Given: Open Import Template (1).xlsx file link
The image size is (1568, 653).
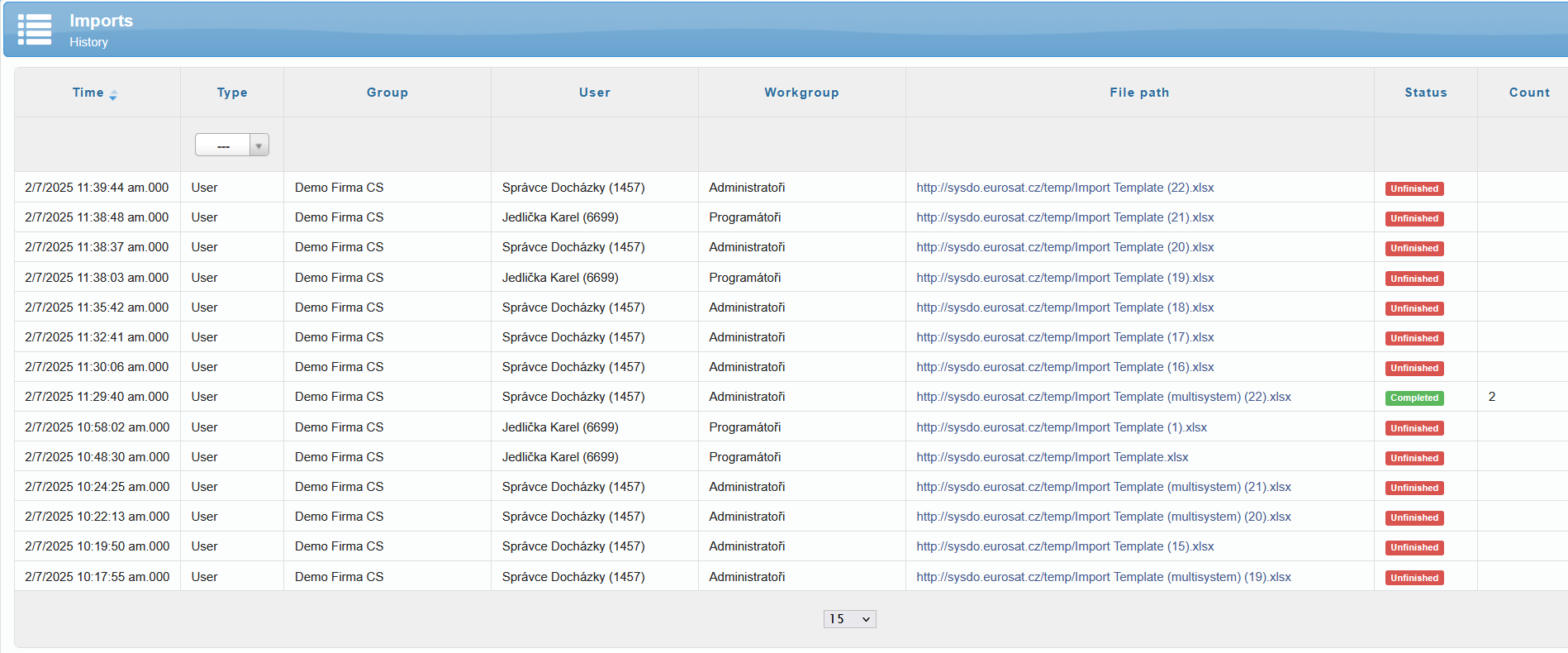Looking at the screenshot, I should tap(1062, 427).
